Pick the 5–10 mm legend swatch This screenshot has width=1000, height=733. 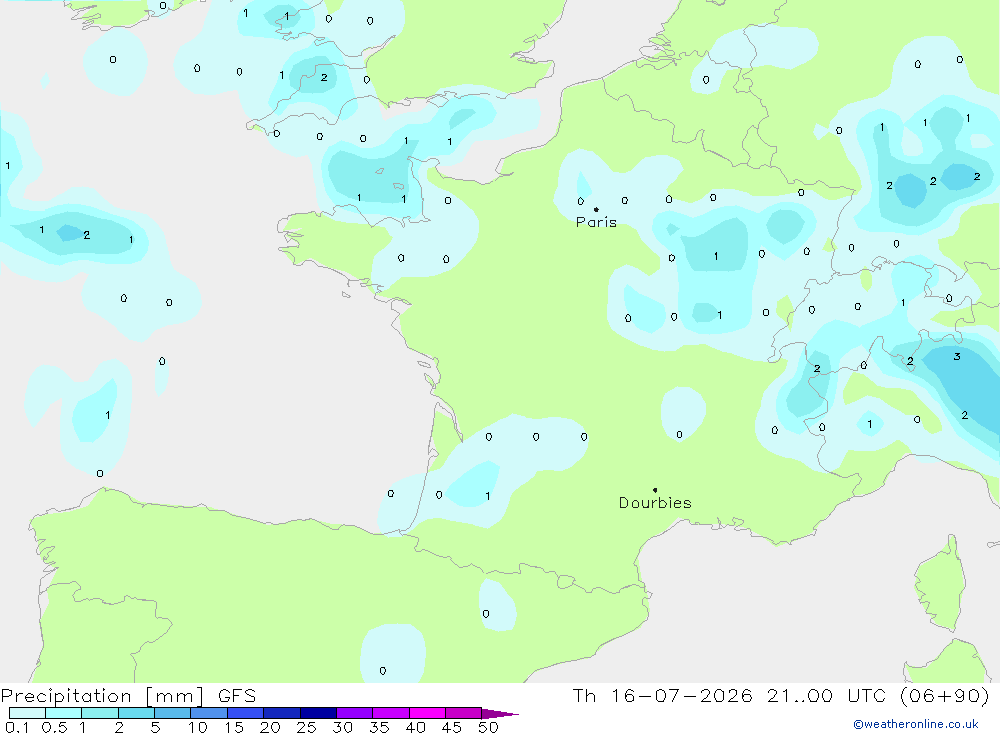173,713
